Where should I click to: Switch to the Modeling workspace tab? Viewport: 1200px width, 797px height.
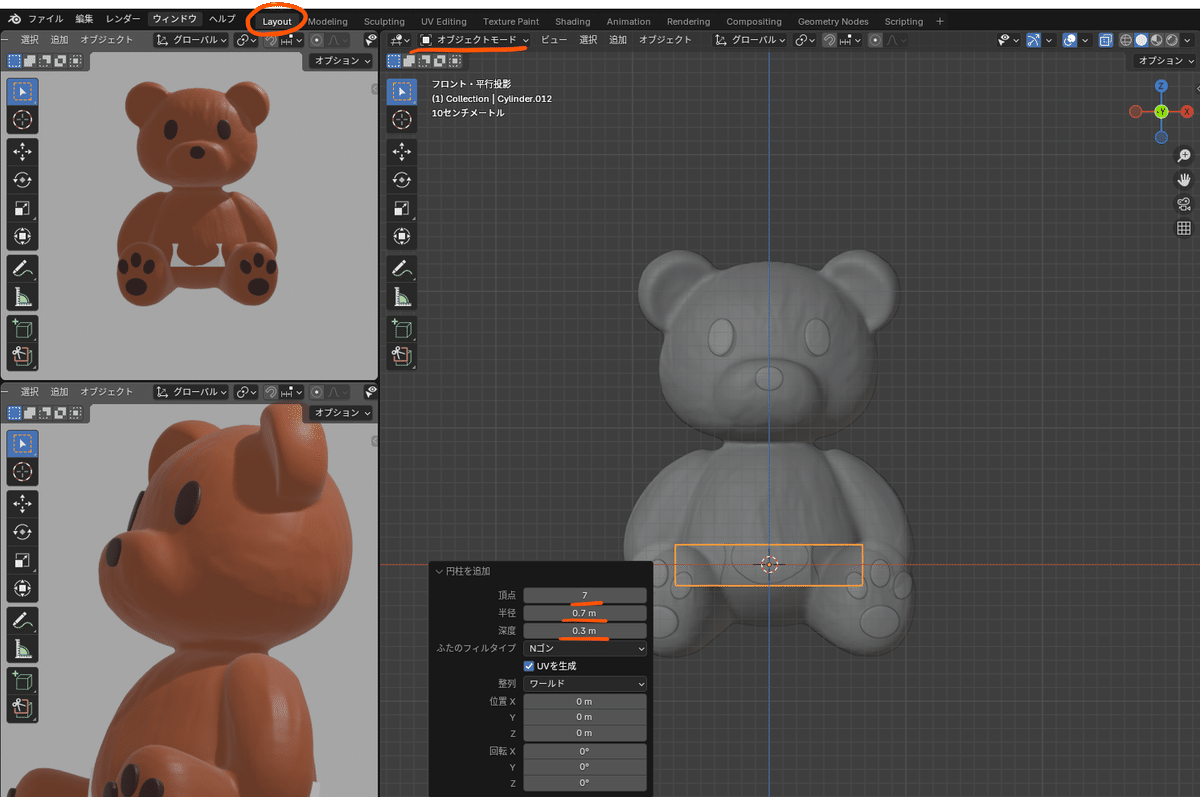(328, 21)
